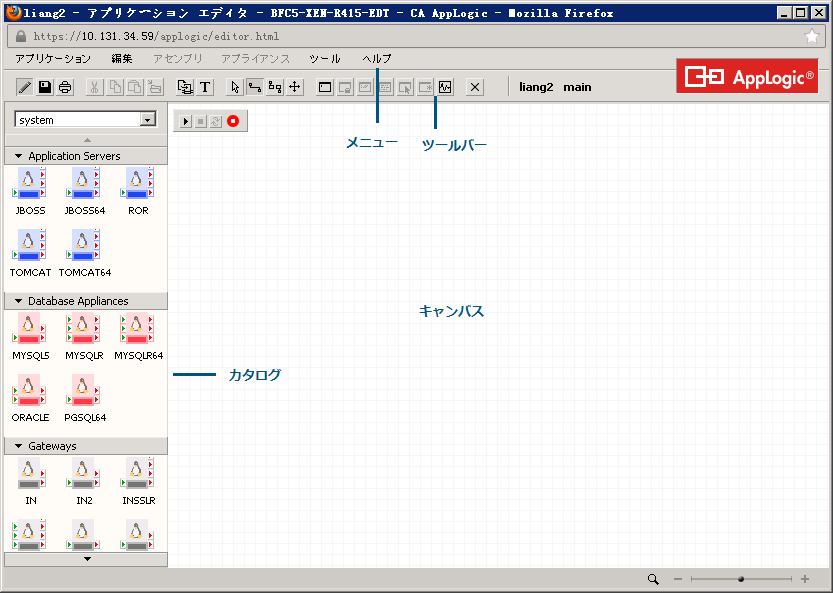Click the main assembly name label

point(577,87)
